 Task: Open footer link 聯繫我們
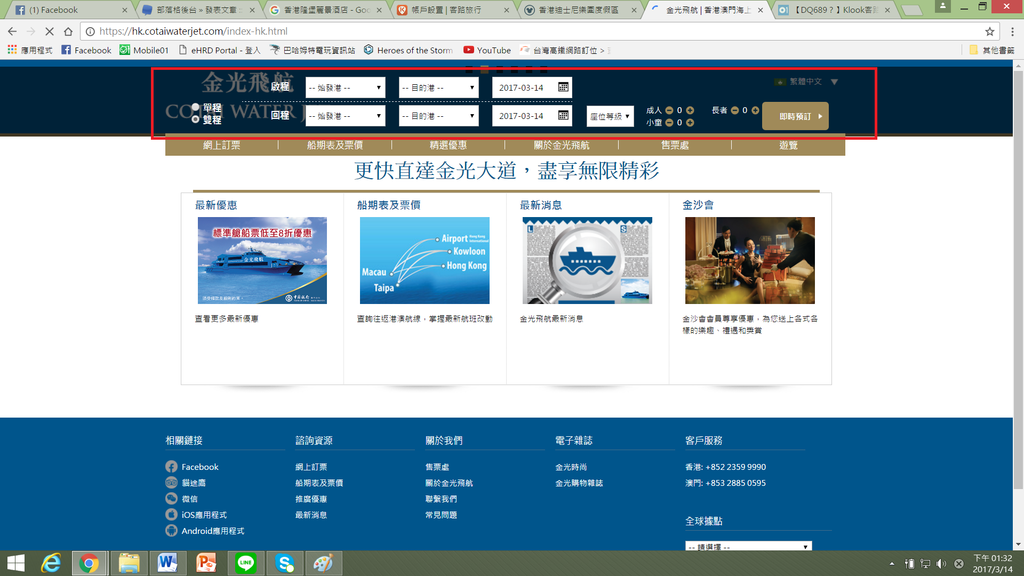(x=441, y=499)
